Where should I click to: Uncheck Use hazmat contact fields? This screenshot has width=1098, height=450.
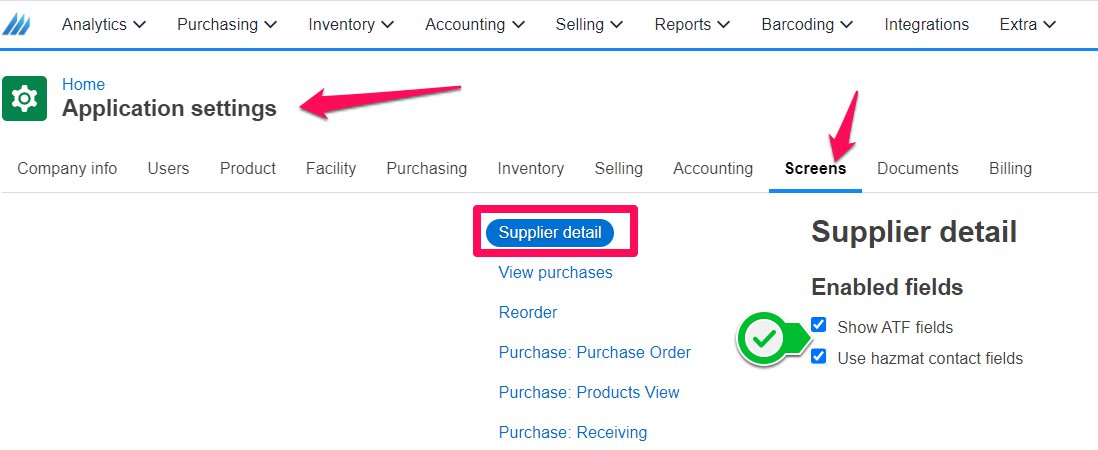pos(818,356)
